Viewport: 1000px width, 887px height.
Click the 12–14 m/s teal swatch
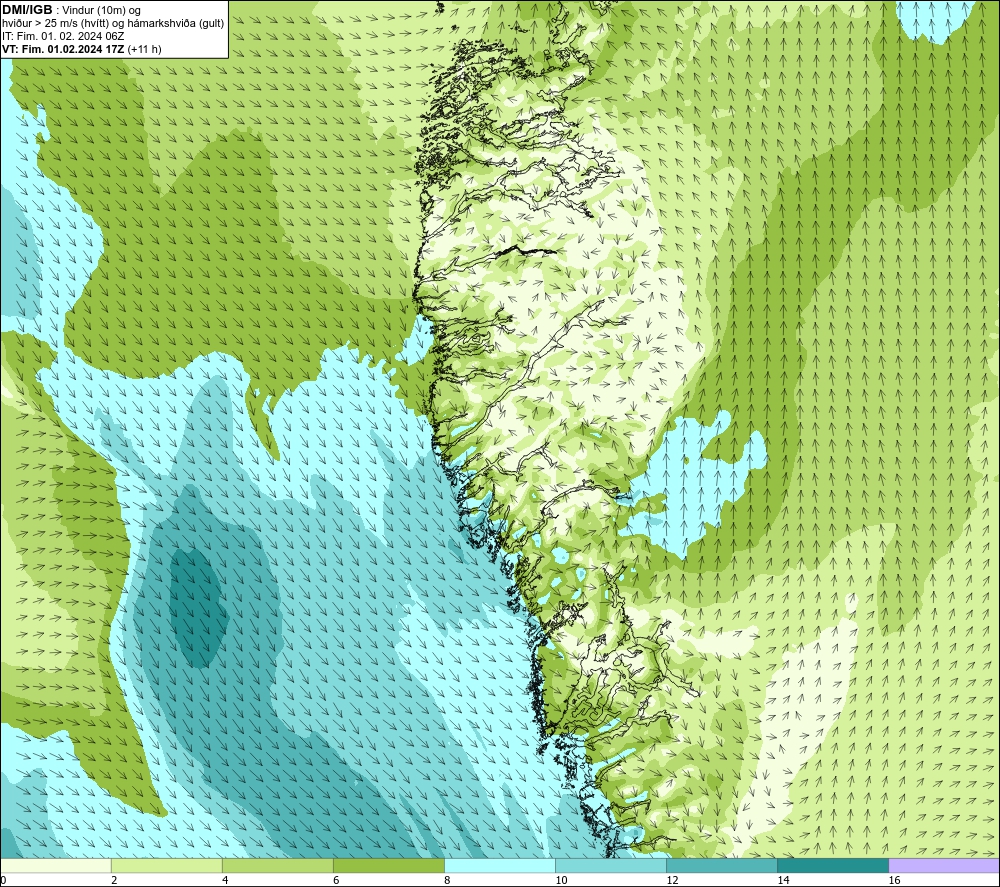click(x=722, y=865)
